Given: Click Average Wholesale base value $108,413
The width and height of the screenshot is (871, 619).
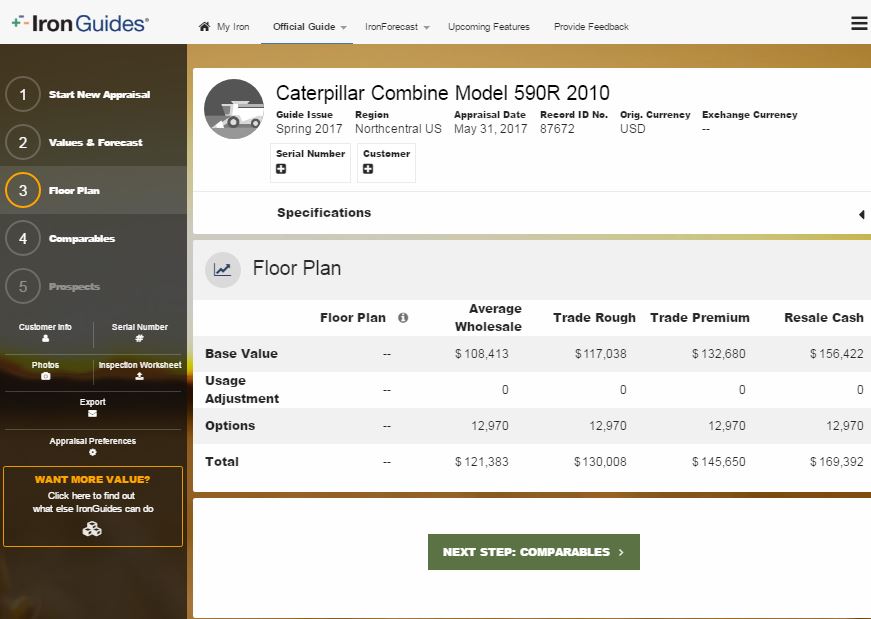Looking at the screenshot, I should click(482, 353).
